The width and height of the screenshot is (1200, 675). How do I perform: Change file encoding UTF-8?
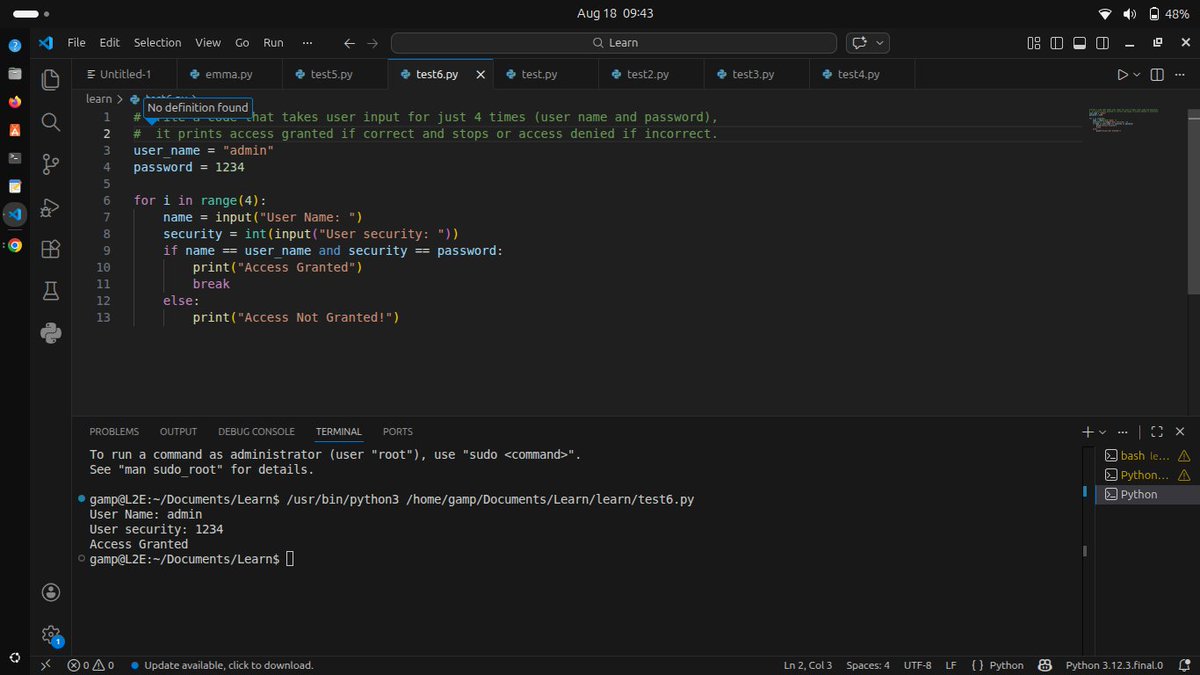coord(917,665)
